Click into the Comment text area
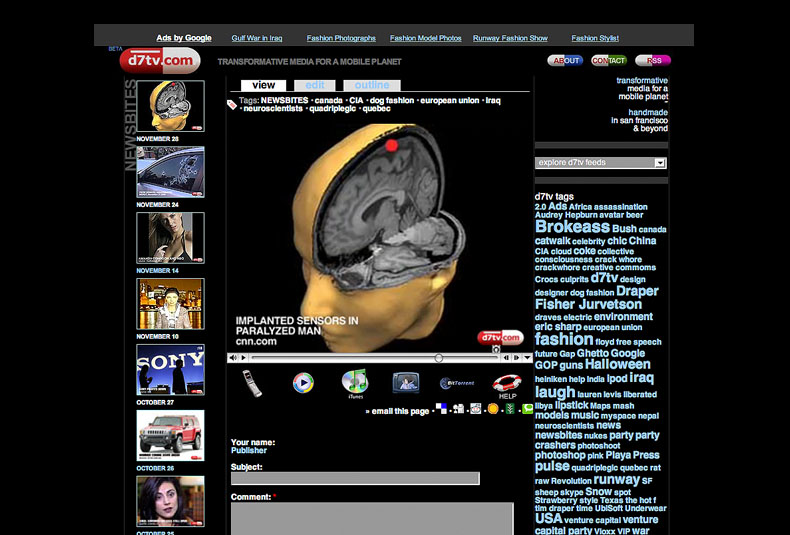 pyautogui.click(x=372, y=518)
